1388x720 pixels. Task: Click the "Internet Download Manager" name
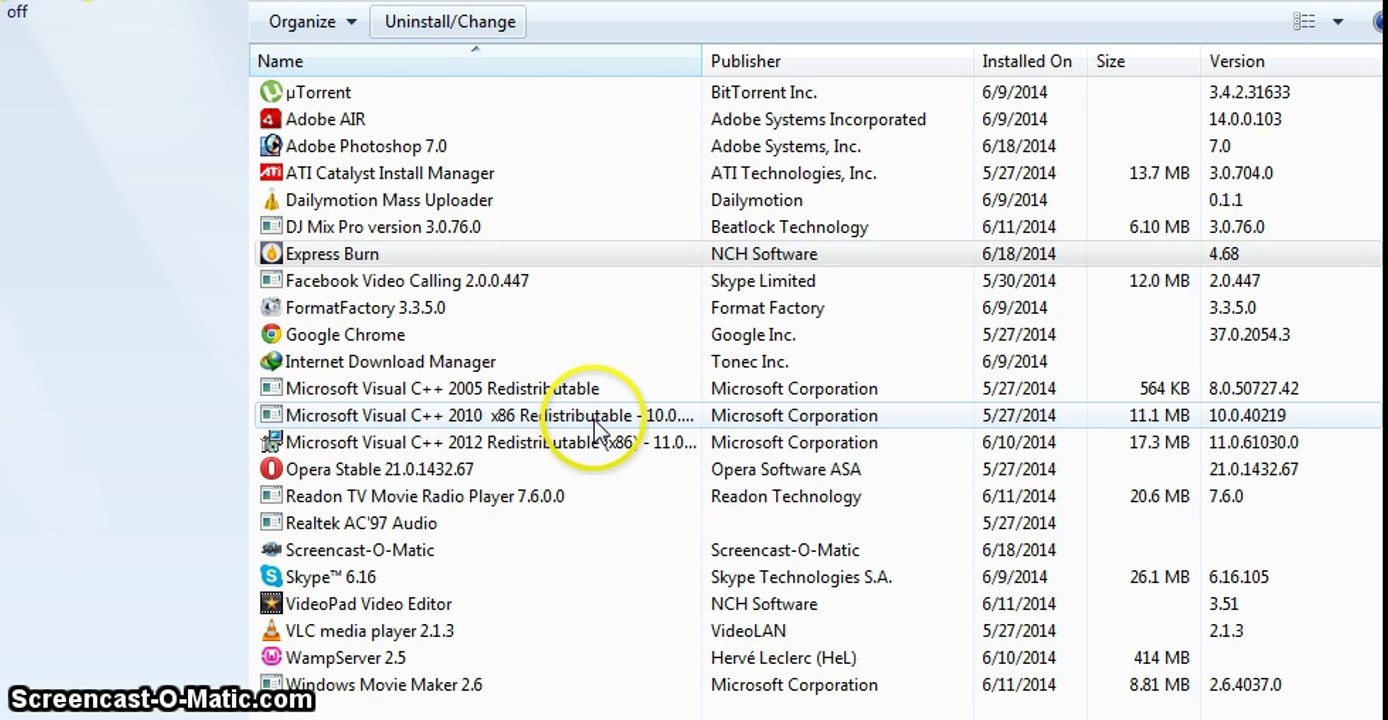pos(391,362)
